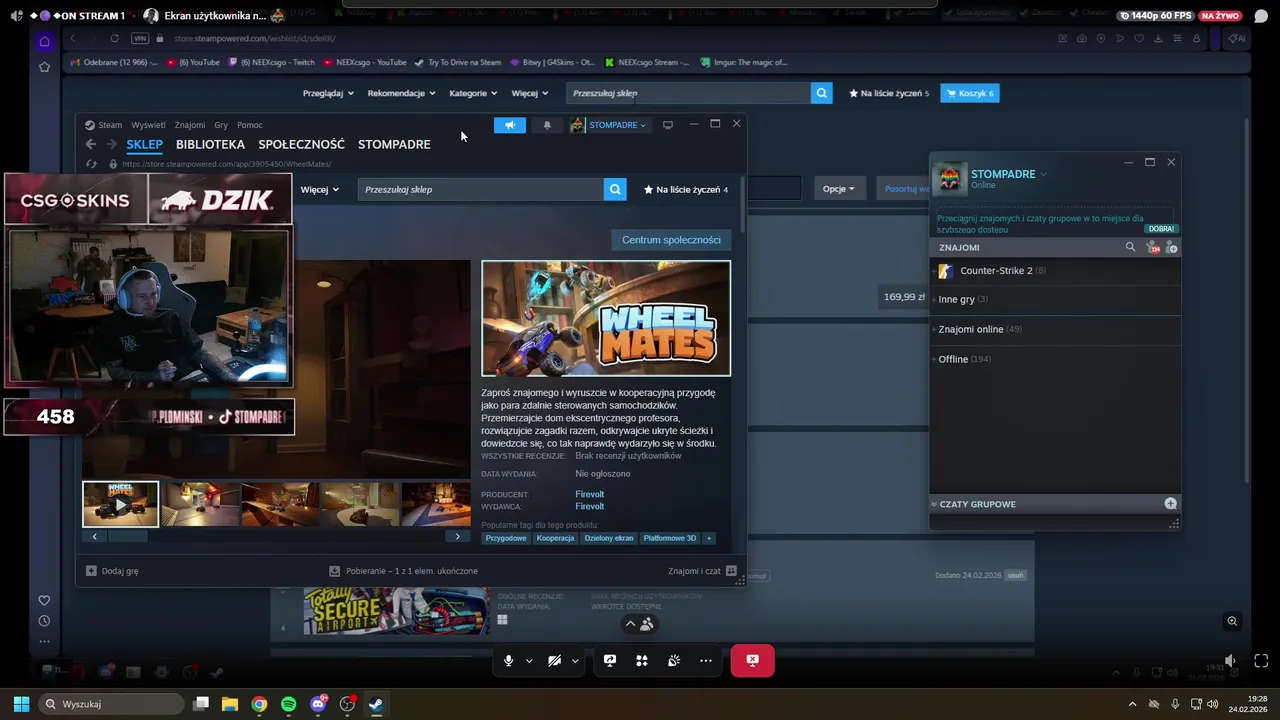
Task: Open the Znajomi menu
Action: [x=190, y=125]
